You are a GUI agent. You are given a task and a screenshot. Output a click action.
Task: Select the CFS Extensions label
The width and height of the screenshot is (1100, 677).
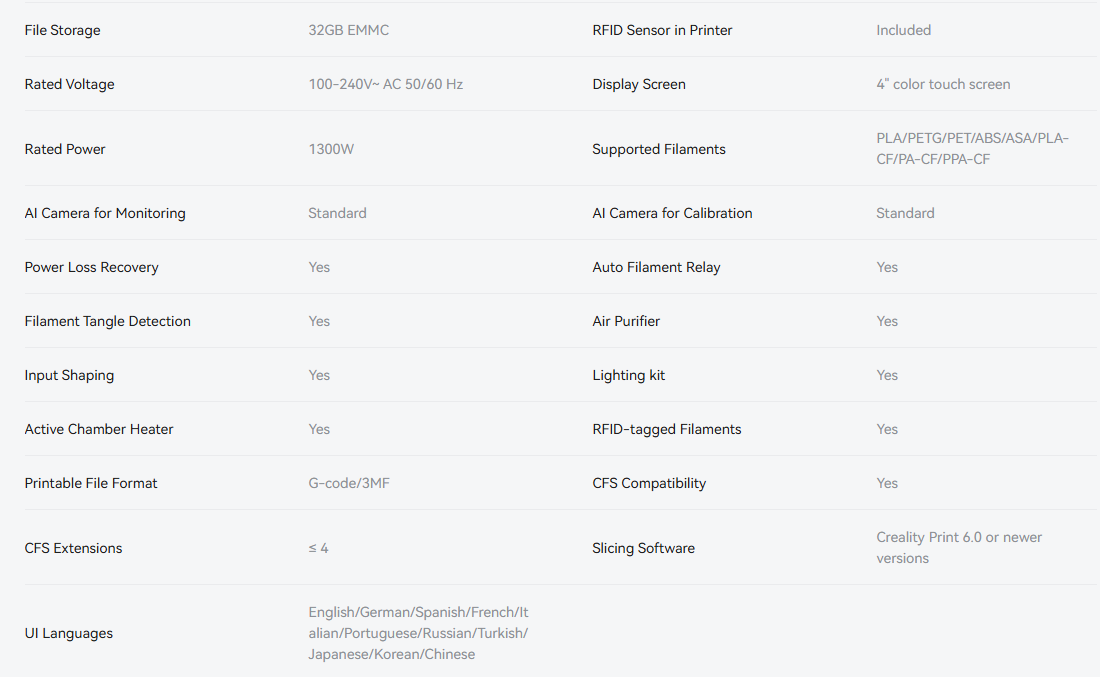(x=74, y=548)
